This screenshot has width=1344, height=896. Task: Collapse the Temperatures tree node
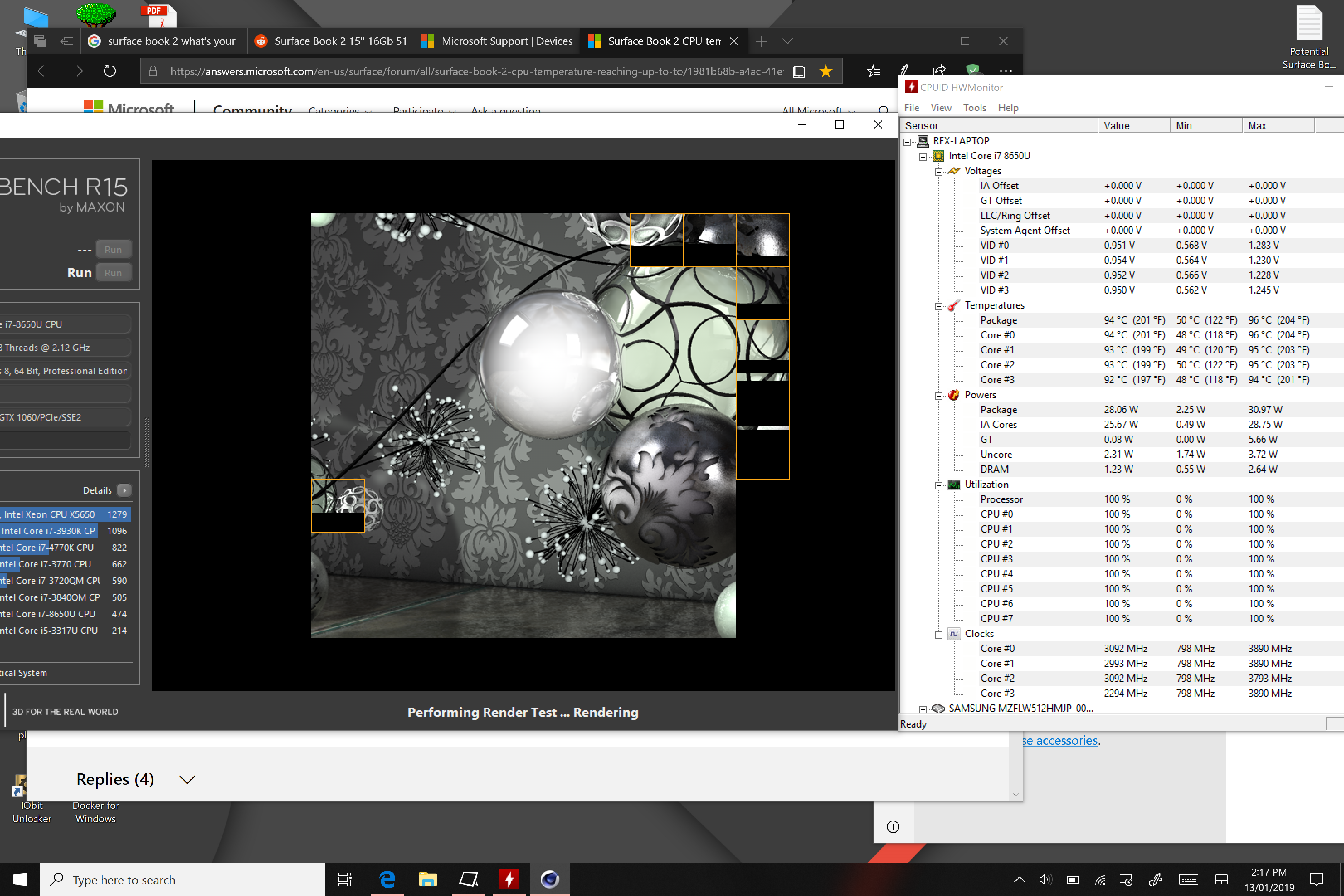click(938, 306)
